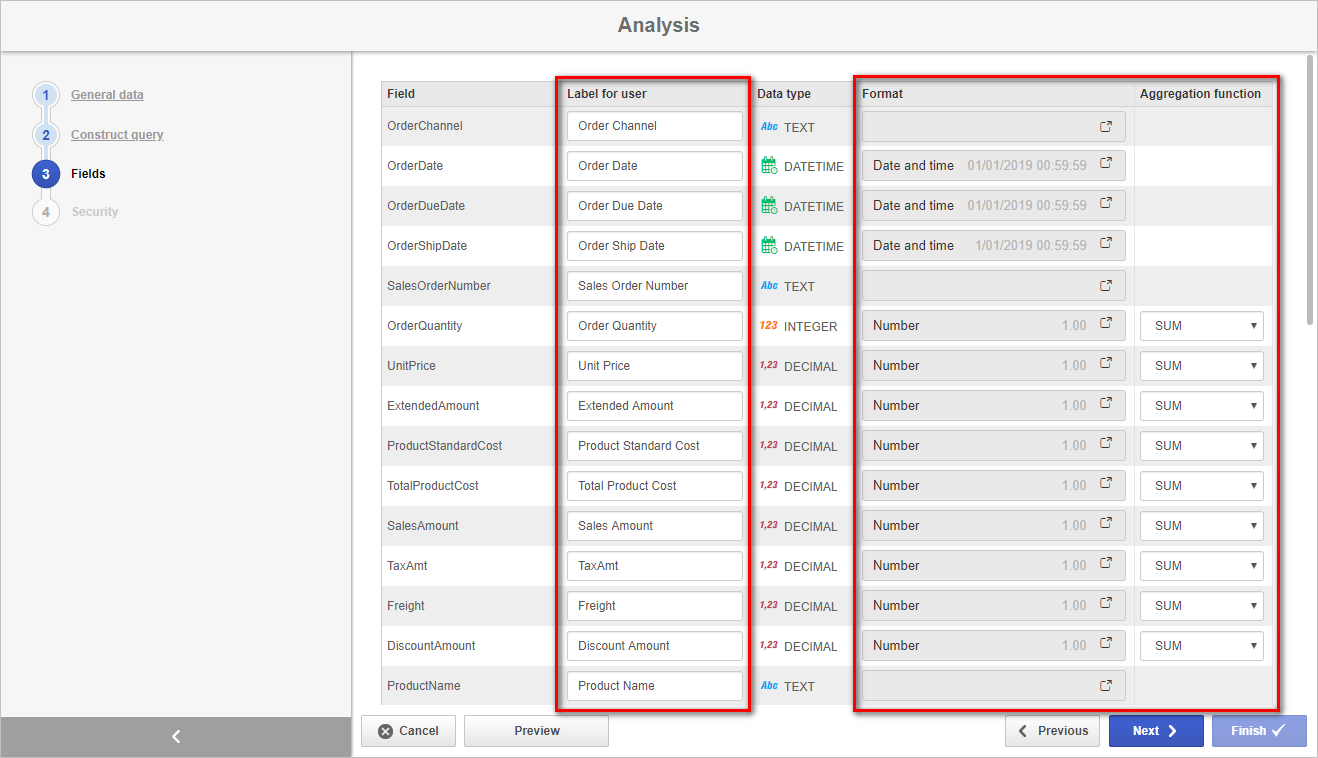Open aggregation dropdown for OrderQuantity

pos(1201,326)
